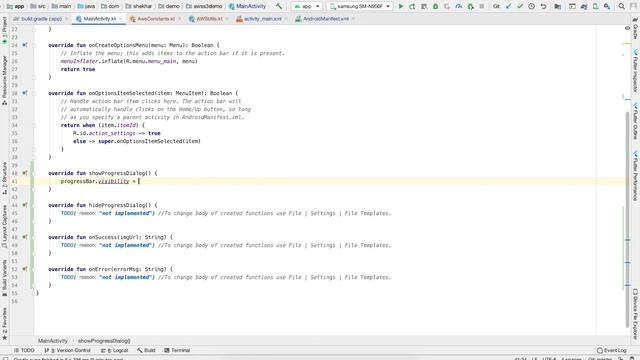Viewport: 640px width, 360px height.
Task: Open Run Anything toolbar icon
Action: (x=572, y=6)
